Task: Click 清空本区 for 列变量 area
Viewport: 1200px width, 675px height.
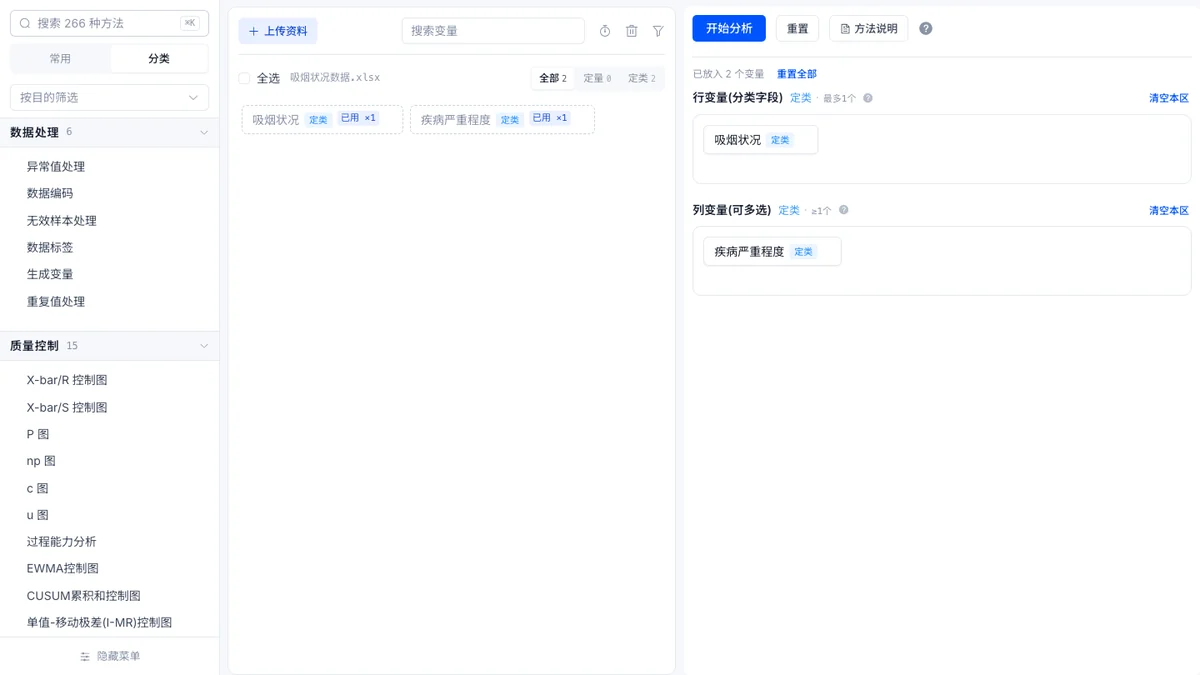Action: click(1169, 210)
